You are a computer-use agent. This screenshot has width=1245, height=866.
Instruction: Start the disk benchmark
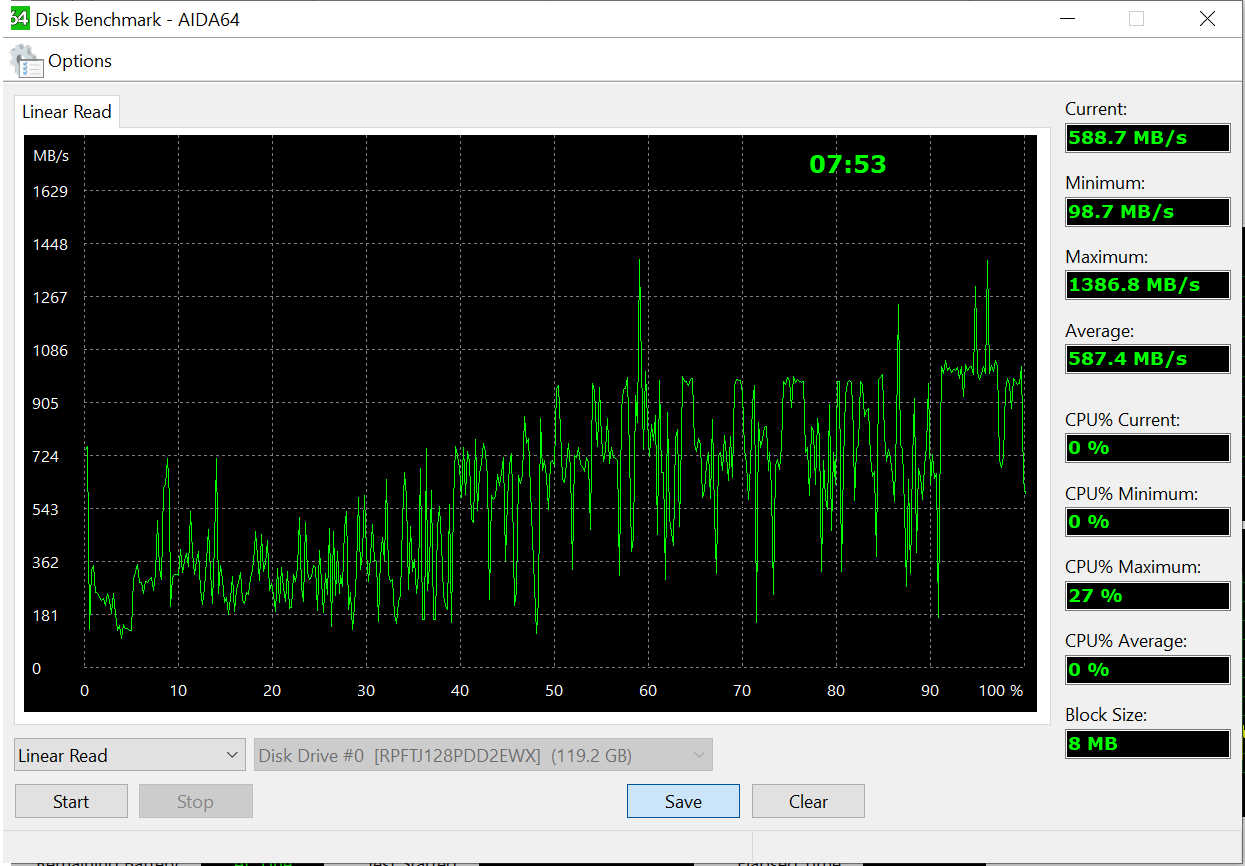(x=71, y=801)
